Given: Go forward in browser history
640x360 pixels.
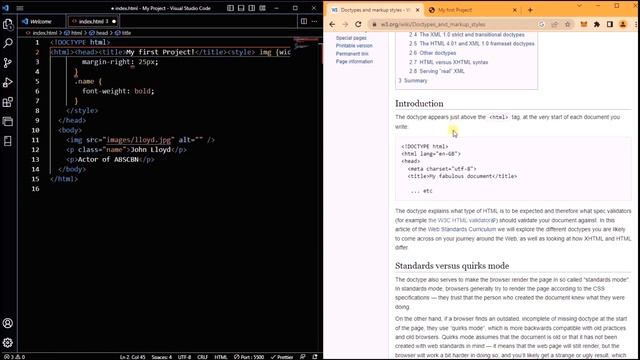Looking at the screenshot, I should click(x=345, y=24).
